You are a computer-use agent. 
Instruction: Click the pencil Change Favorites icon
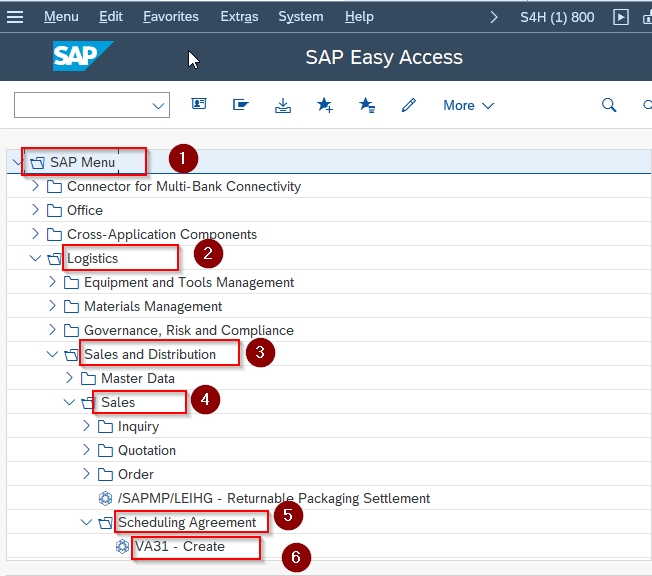(x=409, y=105)
